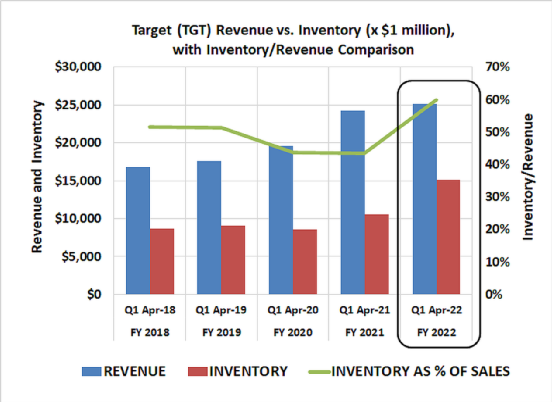Screen dimensions: 552x402
Task: Click the Q1 Apr-21 revenue bar
Action: [353, 202]
